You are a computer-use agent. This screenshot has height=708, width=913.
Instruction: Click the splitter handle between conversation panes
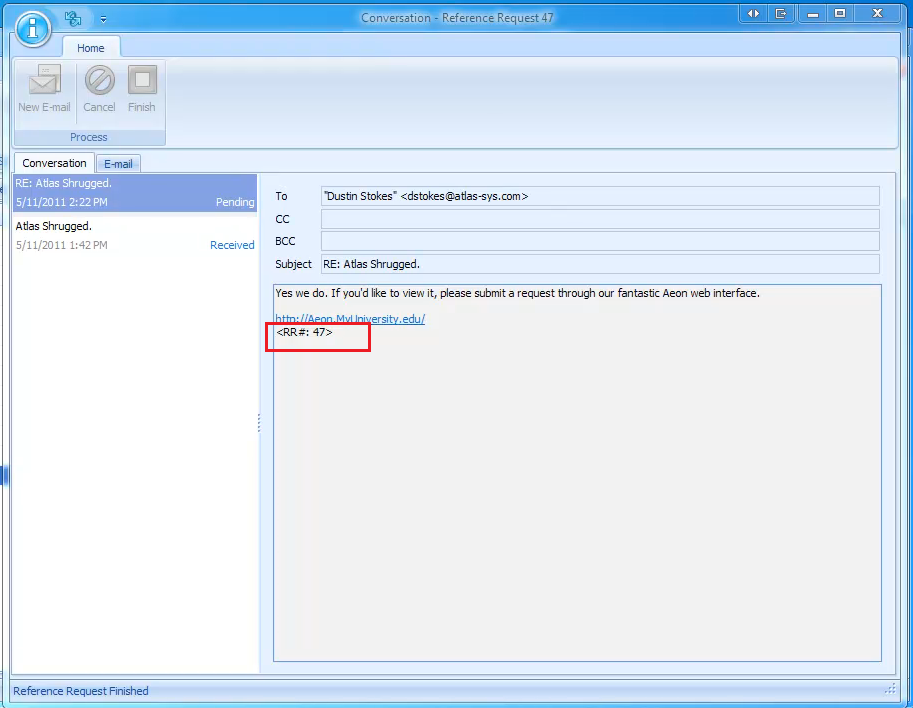(259, 423)
